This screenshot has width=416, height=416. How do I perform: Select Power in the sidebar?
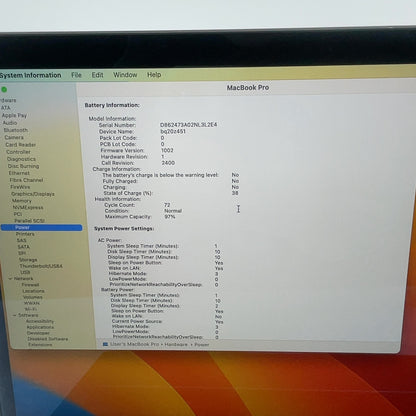(41, 227)
